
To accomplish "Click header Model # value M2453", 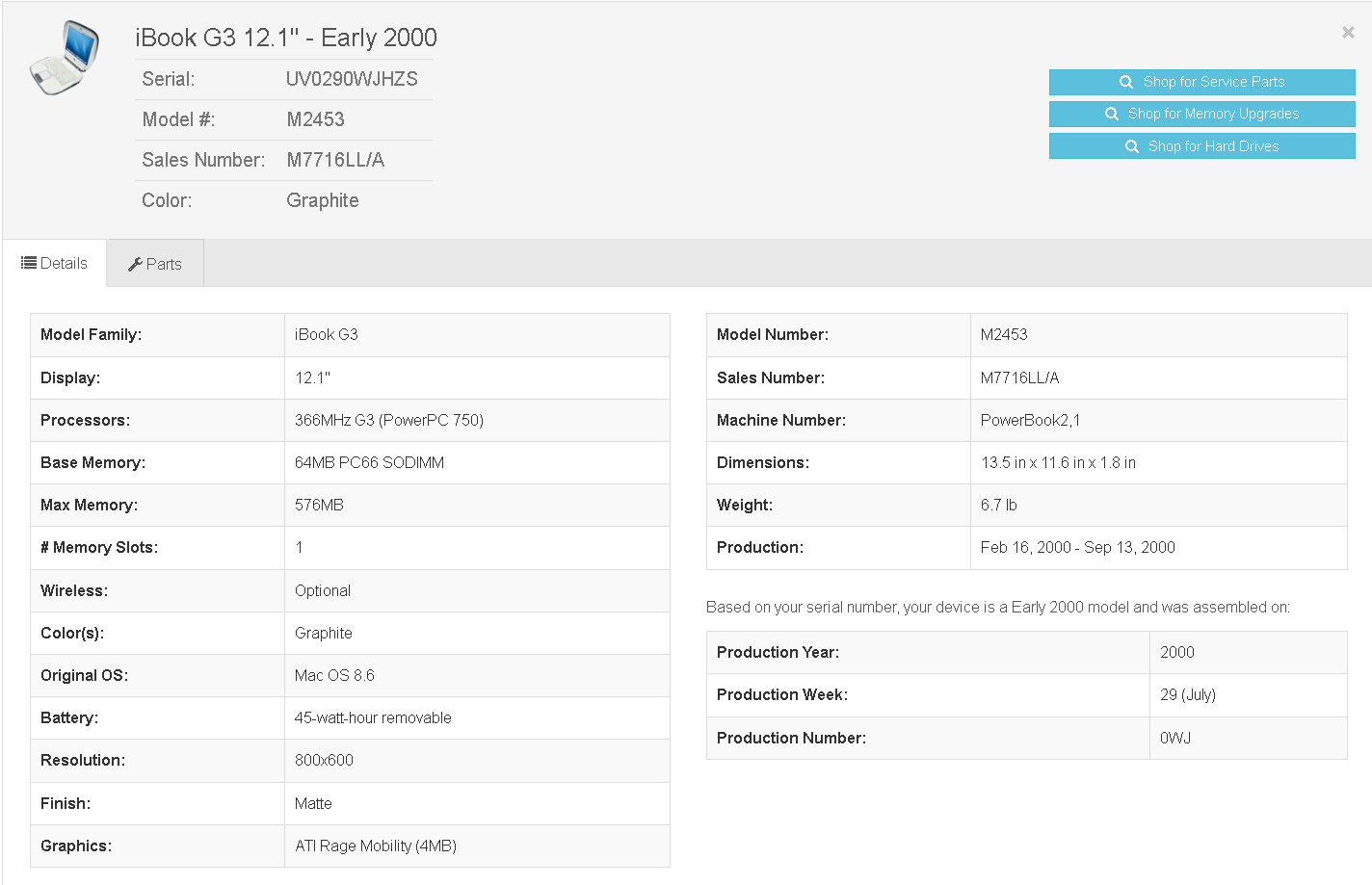I will click(315, 119).
